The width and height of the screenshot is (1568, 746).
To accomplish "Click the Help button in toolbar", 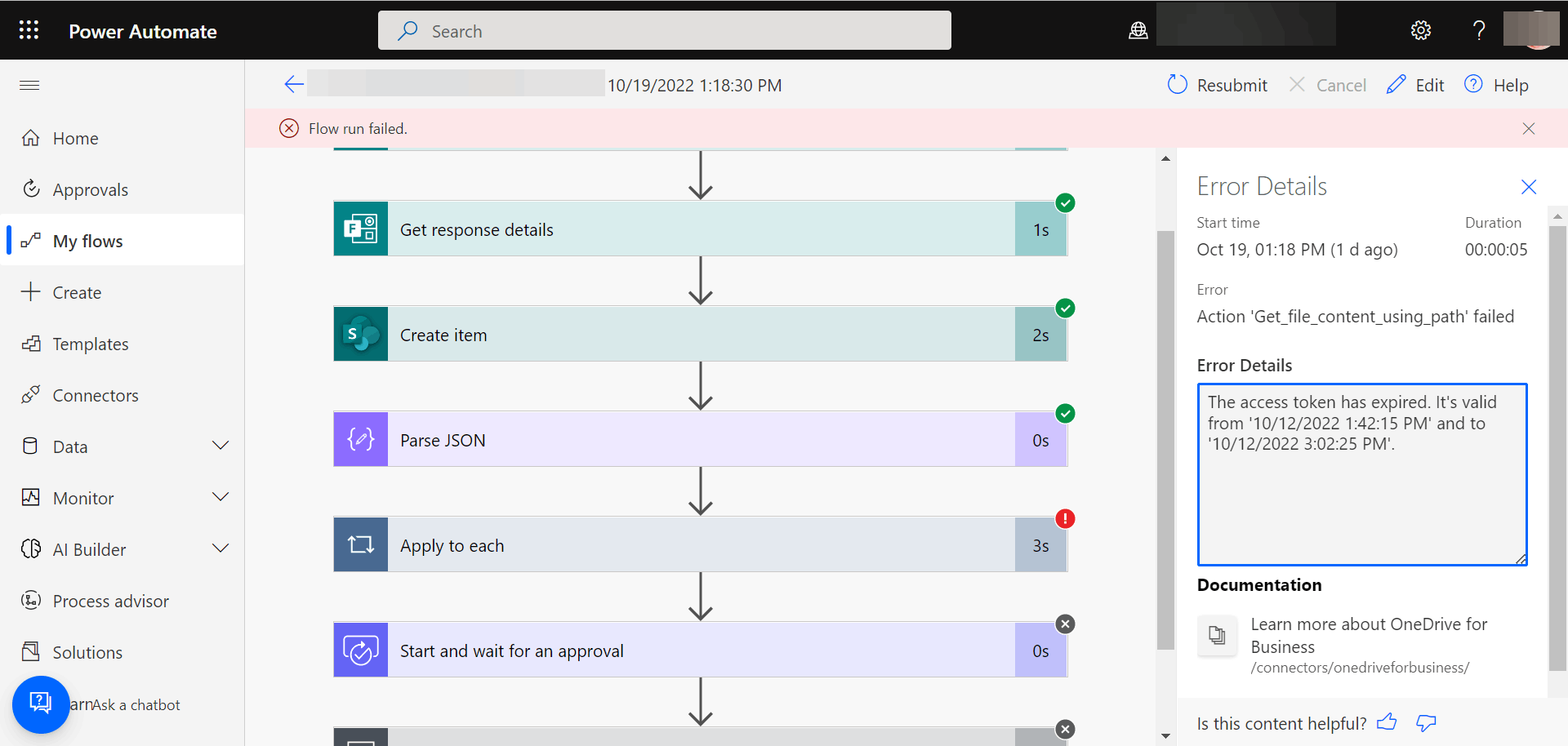I will click(x=1496, y=85).
